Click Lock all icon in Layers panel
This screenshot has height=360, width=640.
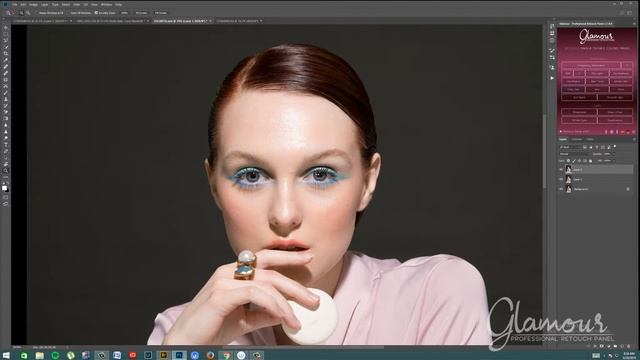pyautogui.click(x=591, y=161)
